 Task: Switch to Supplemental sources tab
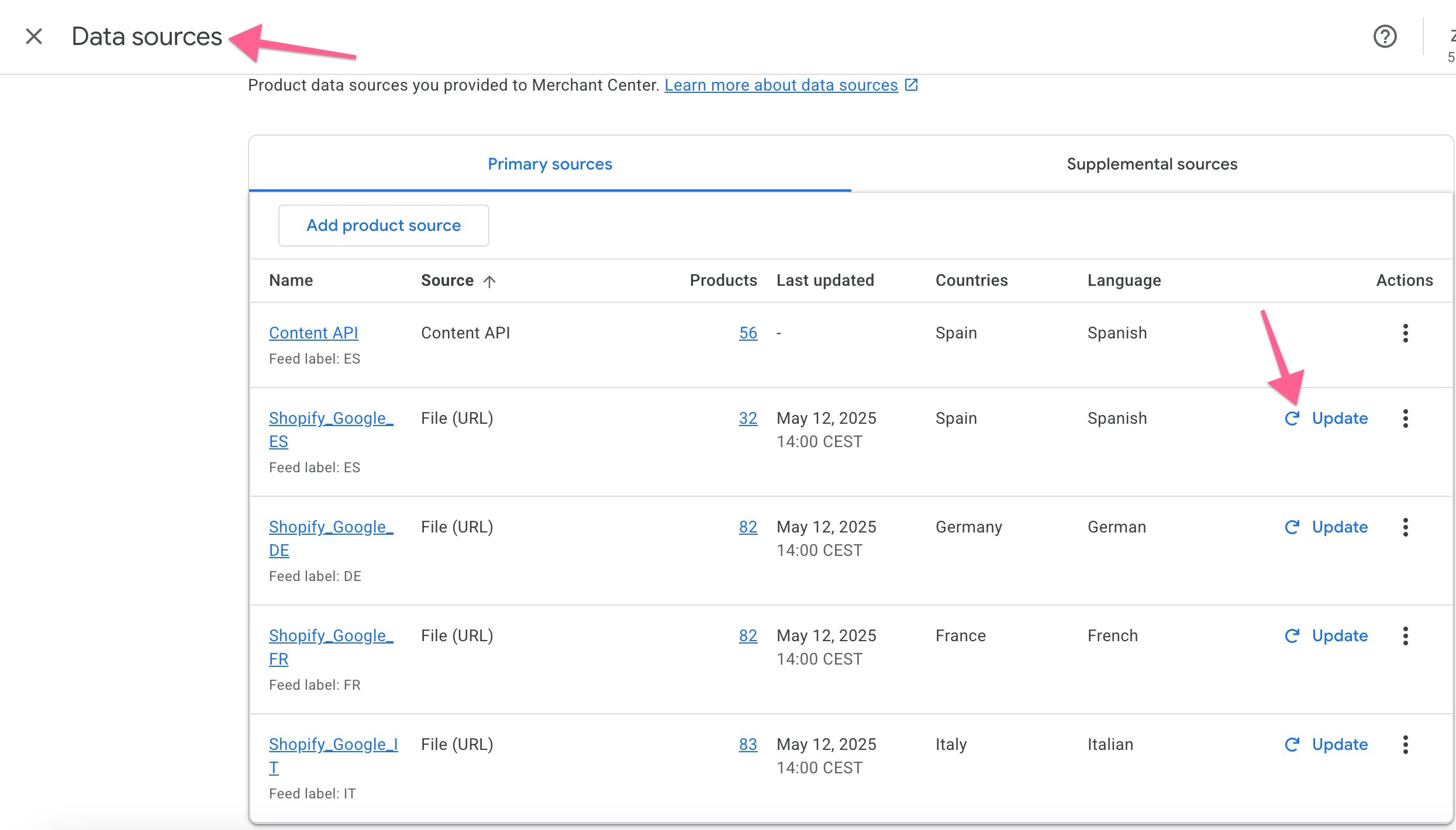(x=1152, y=164)
